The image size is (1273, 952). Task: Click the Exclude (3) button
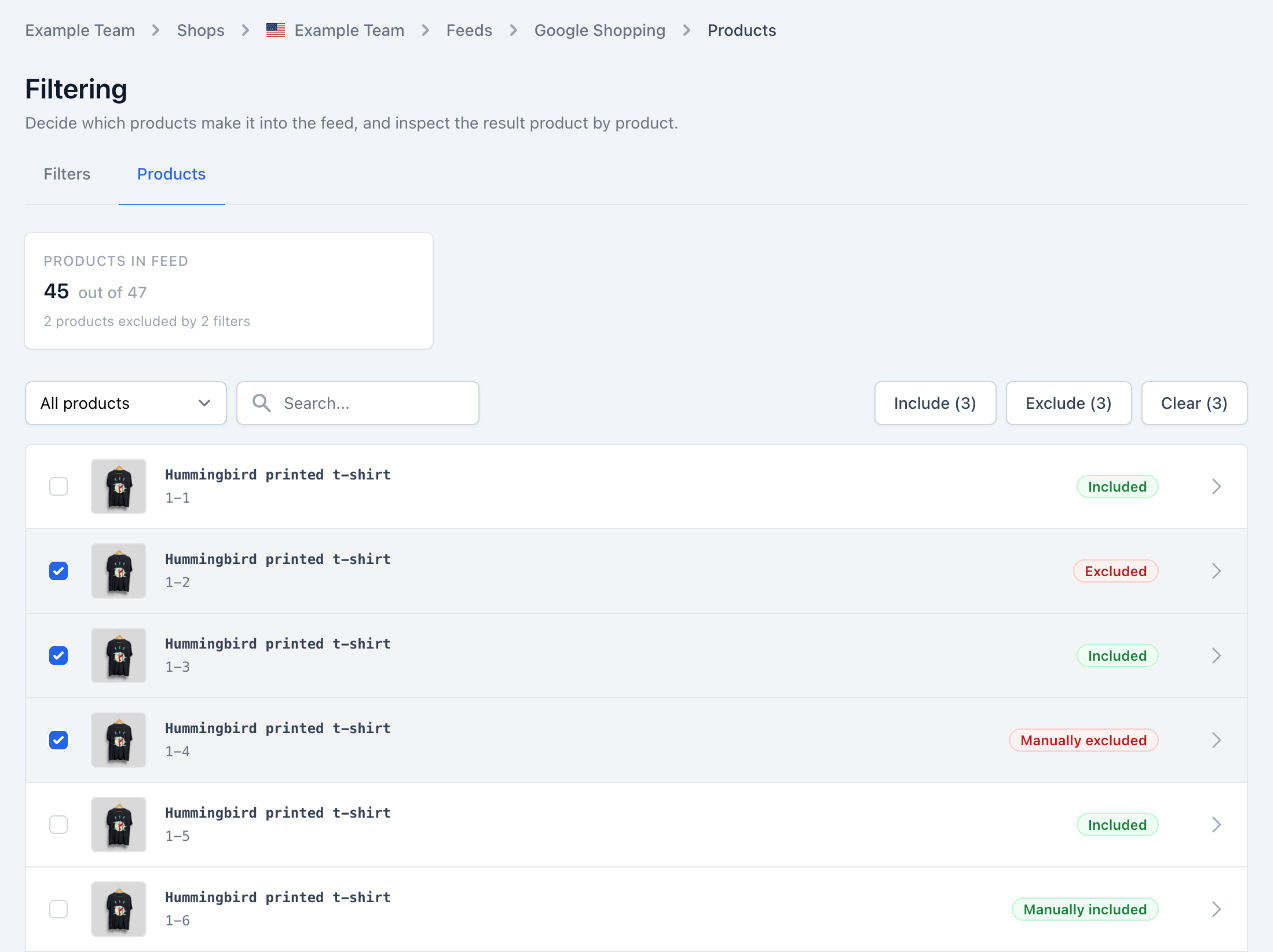click(1069, 403)
